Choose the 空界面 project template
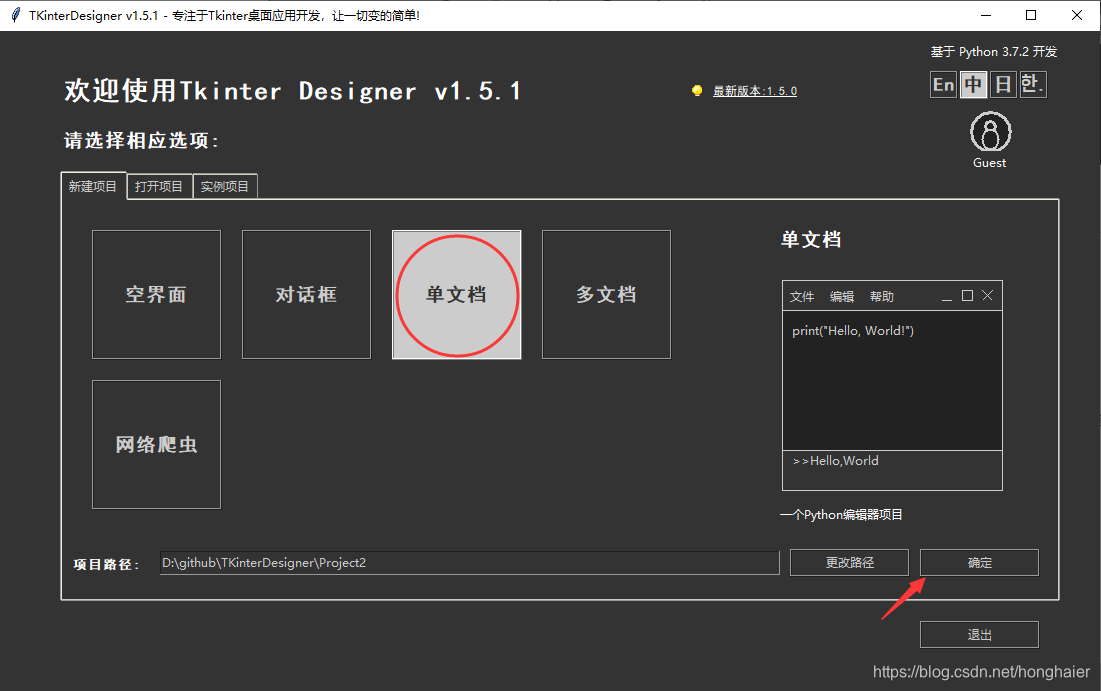This screenshot has height=691, width=1101. tap(157, 294)
